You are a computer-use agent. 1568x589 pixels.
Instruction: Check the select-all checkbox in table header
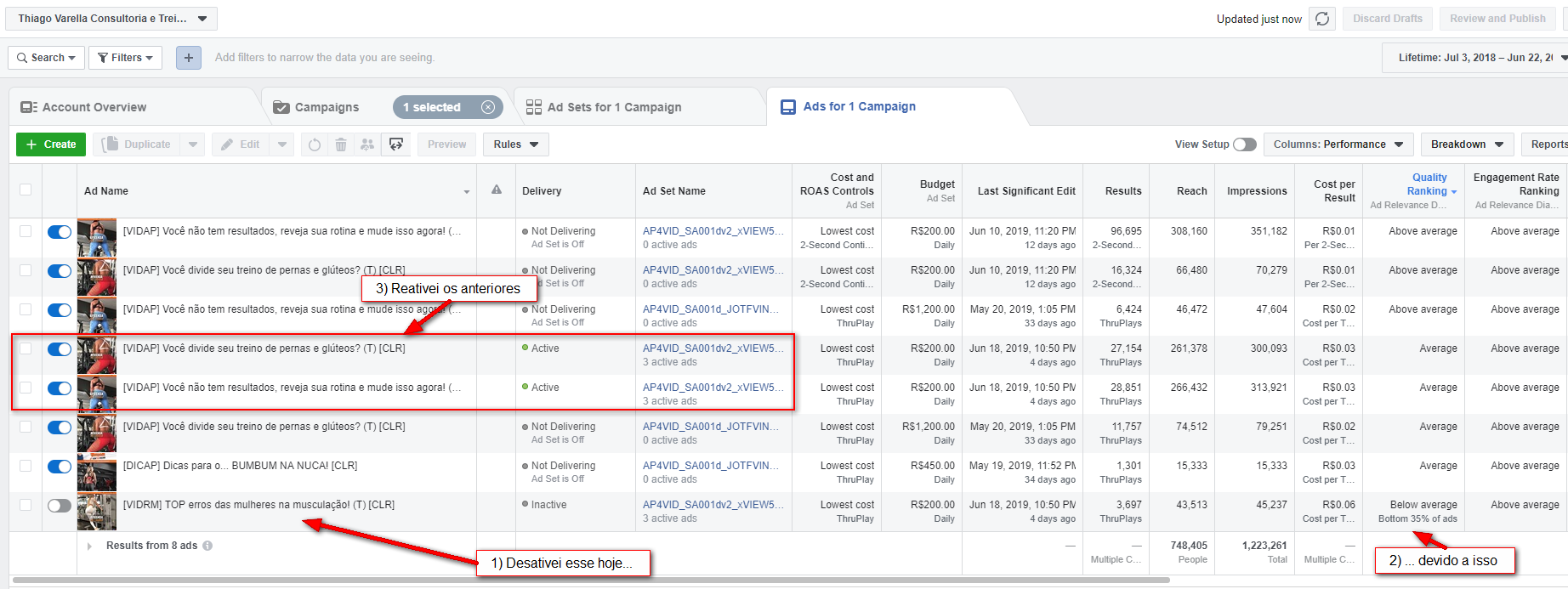tap(26, 190)
